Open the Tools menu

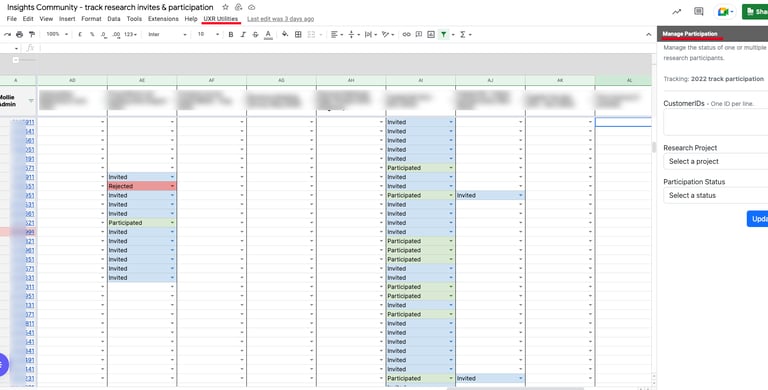point(134,19)
